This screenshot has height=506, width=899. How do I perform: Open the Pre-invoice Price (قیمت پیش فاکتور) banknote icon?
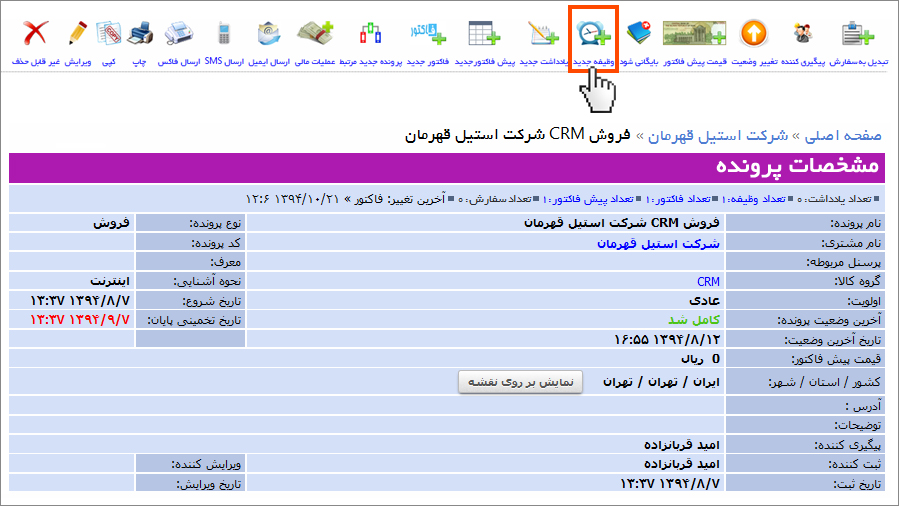point(694,33)
